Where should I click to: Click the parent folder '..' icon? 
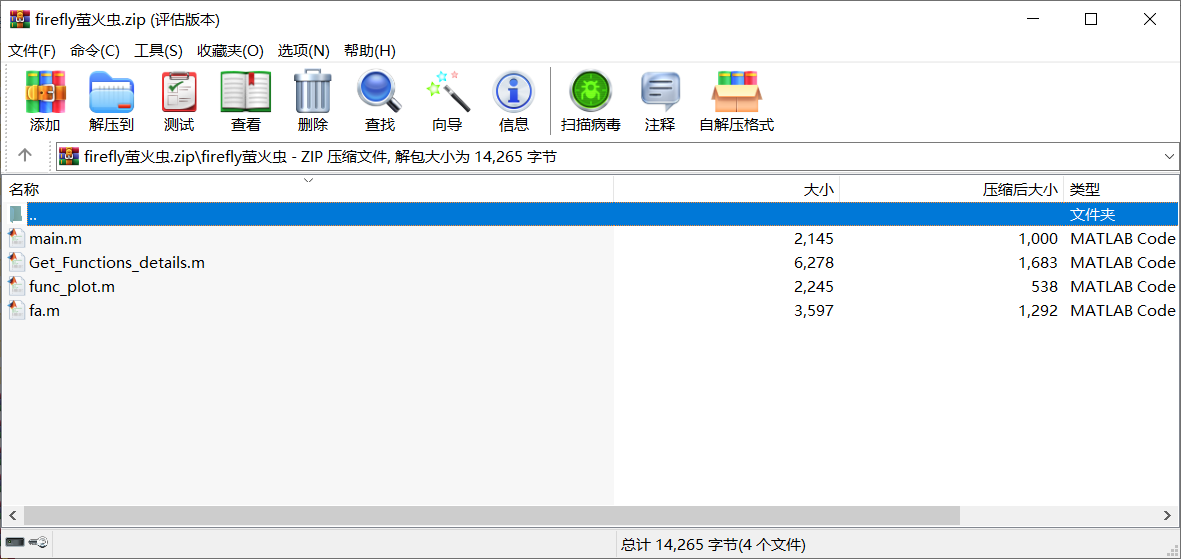(x=17, y=215)
